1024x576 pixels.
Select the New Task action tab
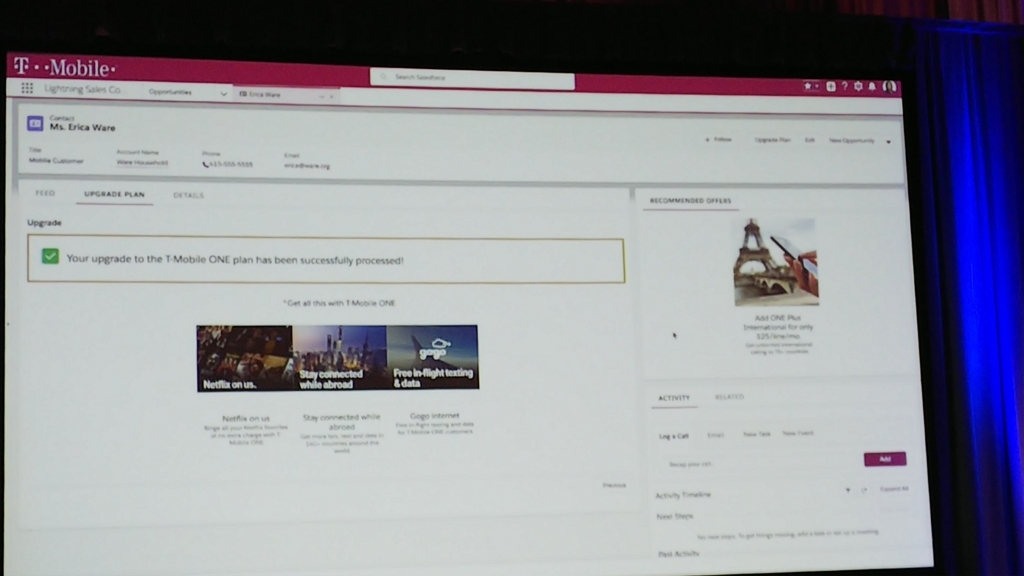point(757,434)
